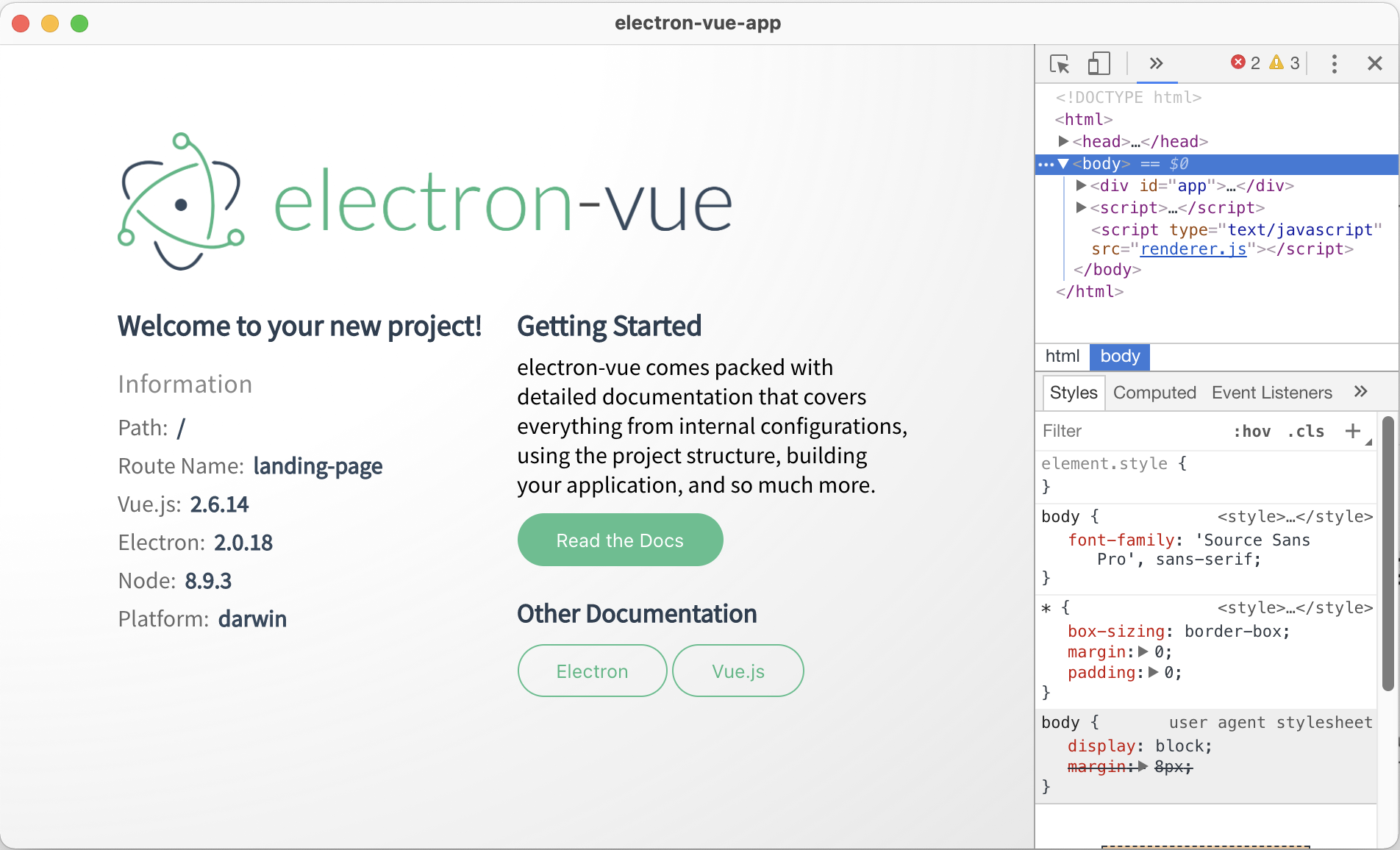Image resolution: width=1400 pixels, height=850 pixels.
Task: Switch to the Styles tab
Action: pos(1074,393)
